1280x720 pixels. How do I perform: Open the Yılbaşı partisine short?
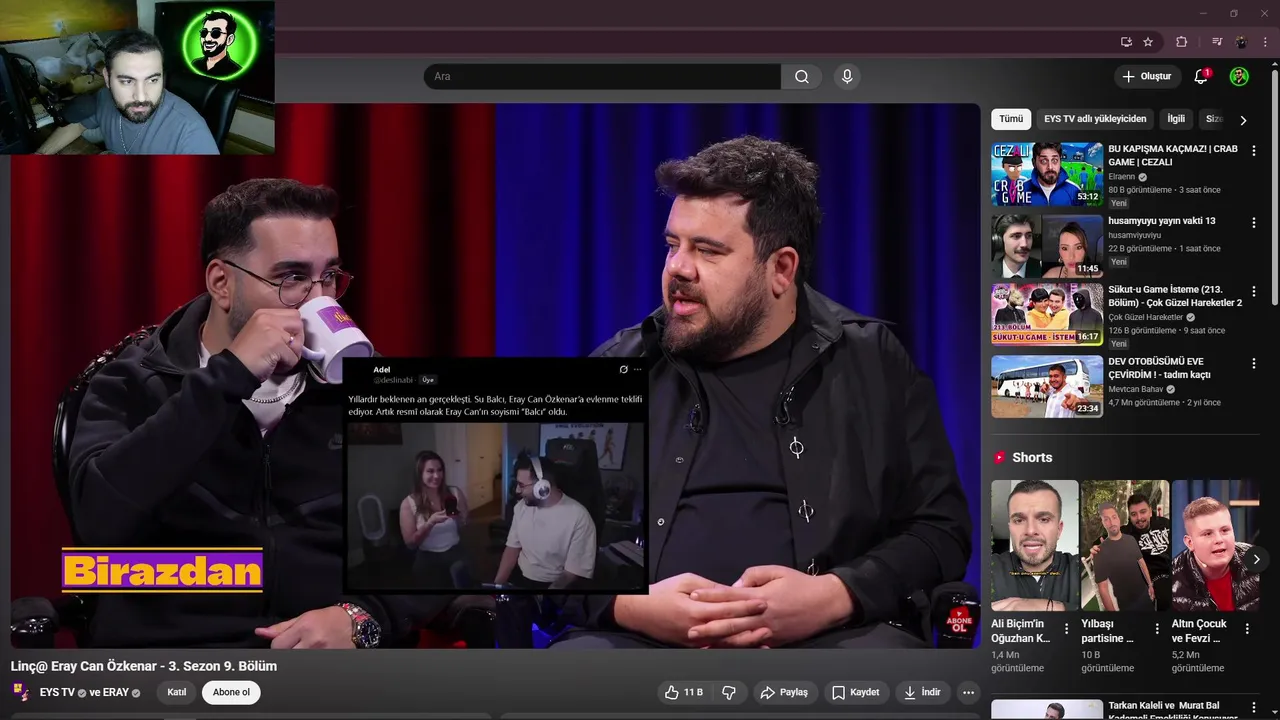pyautogui.click(x=1125, y=545)
